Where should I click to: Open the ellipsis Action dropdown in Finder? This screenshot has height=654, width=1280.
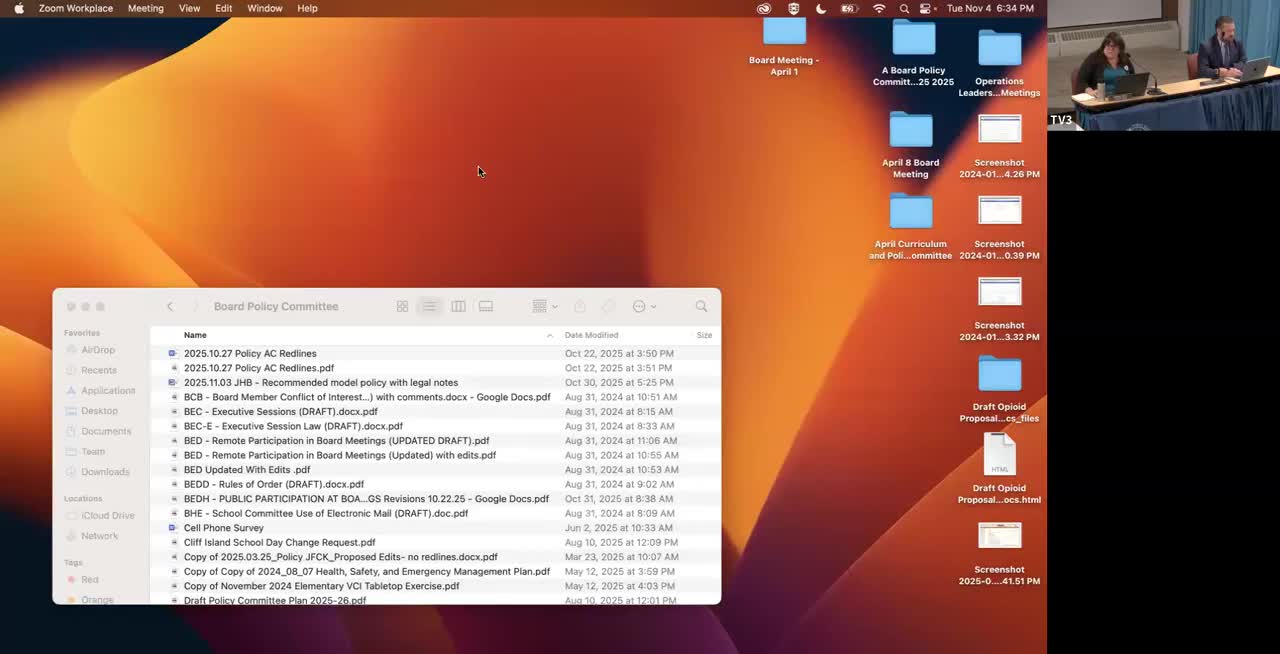(x=644, y=306)
